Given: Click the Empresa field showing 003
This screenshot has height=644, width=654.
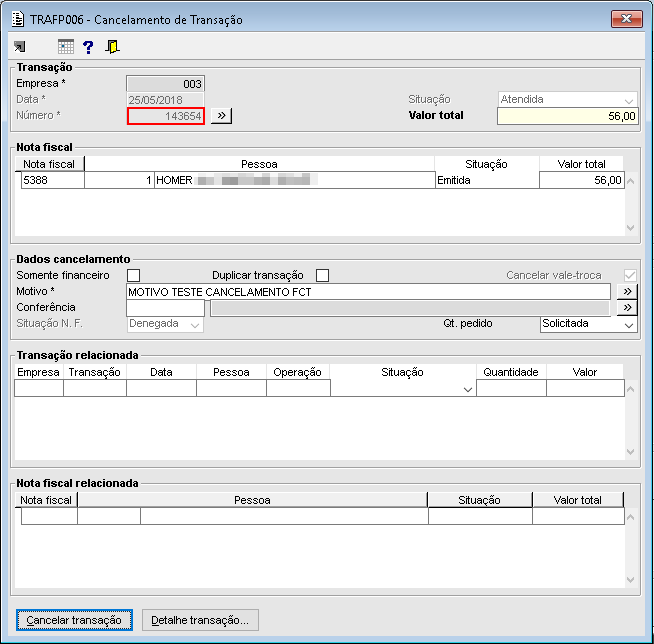Looking at the screenshot, I should (166, 84).
